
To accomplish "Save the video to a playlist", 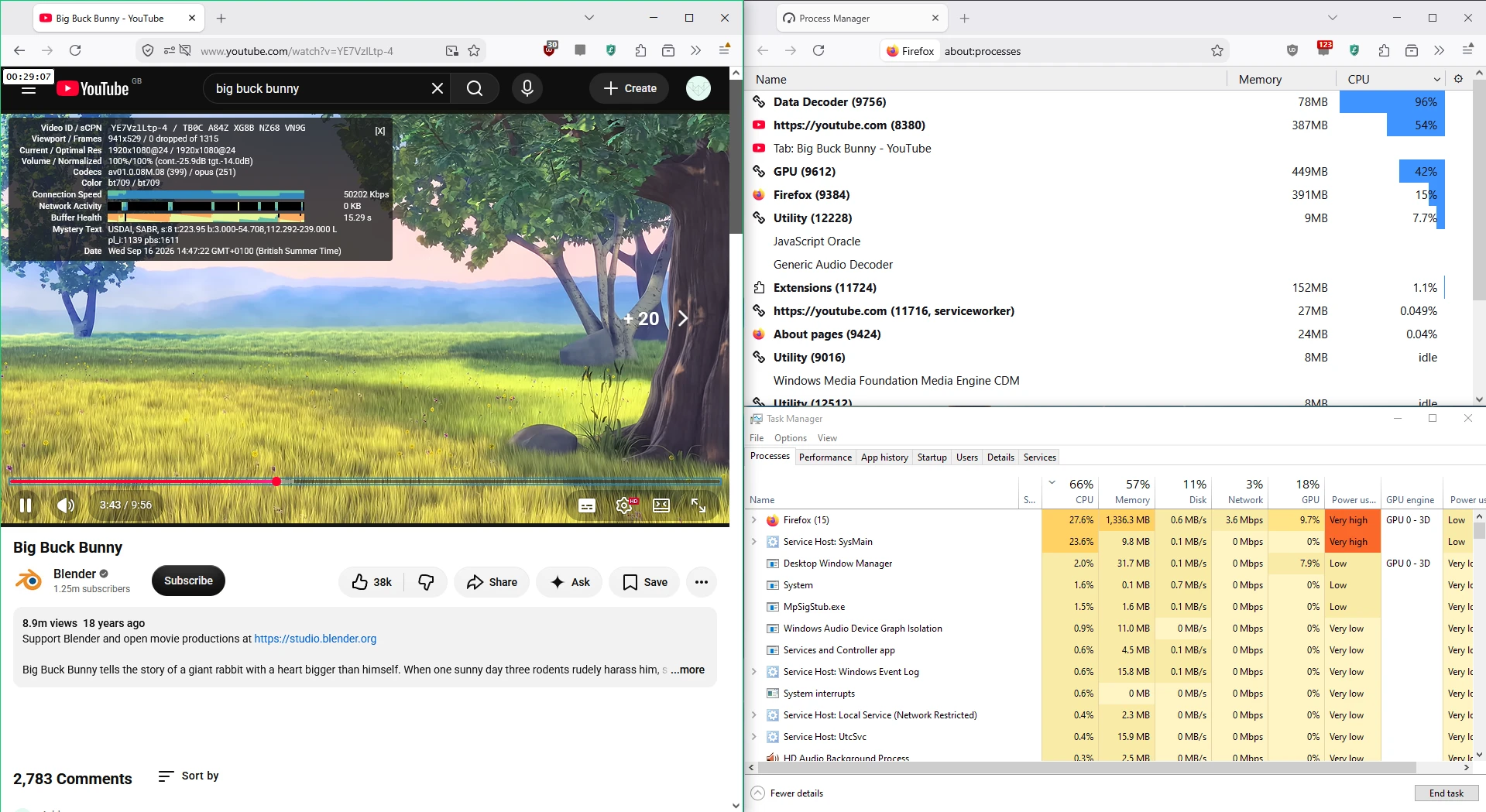I will pyautogui.click(x=645, y=582).
